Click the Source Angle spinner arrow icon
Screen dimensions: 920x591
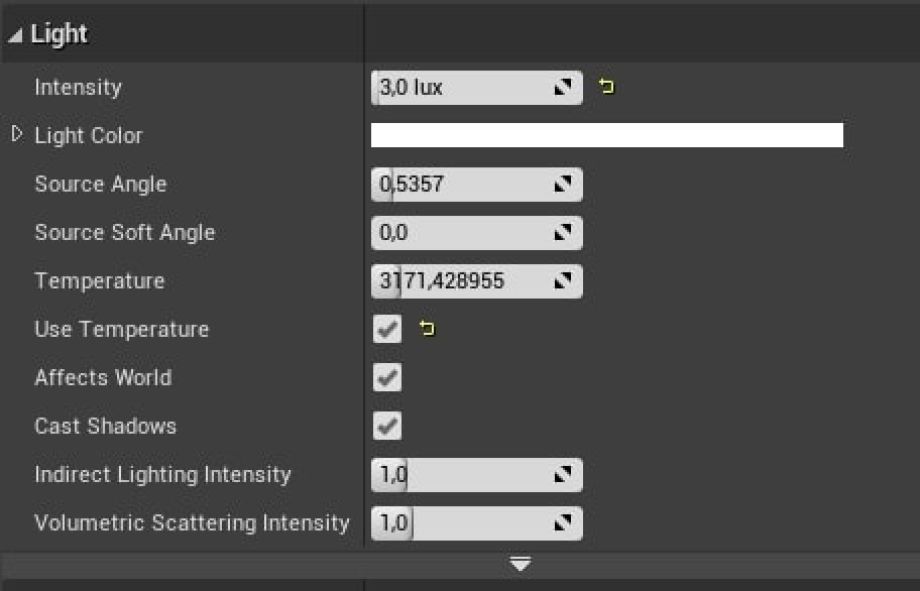pyautogui.click(x=563, y=185)
